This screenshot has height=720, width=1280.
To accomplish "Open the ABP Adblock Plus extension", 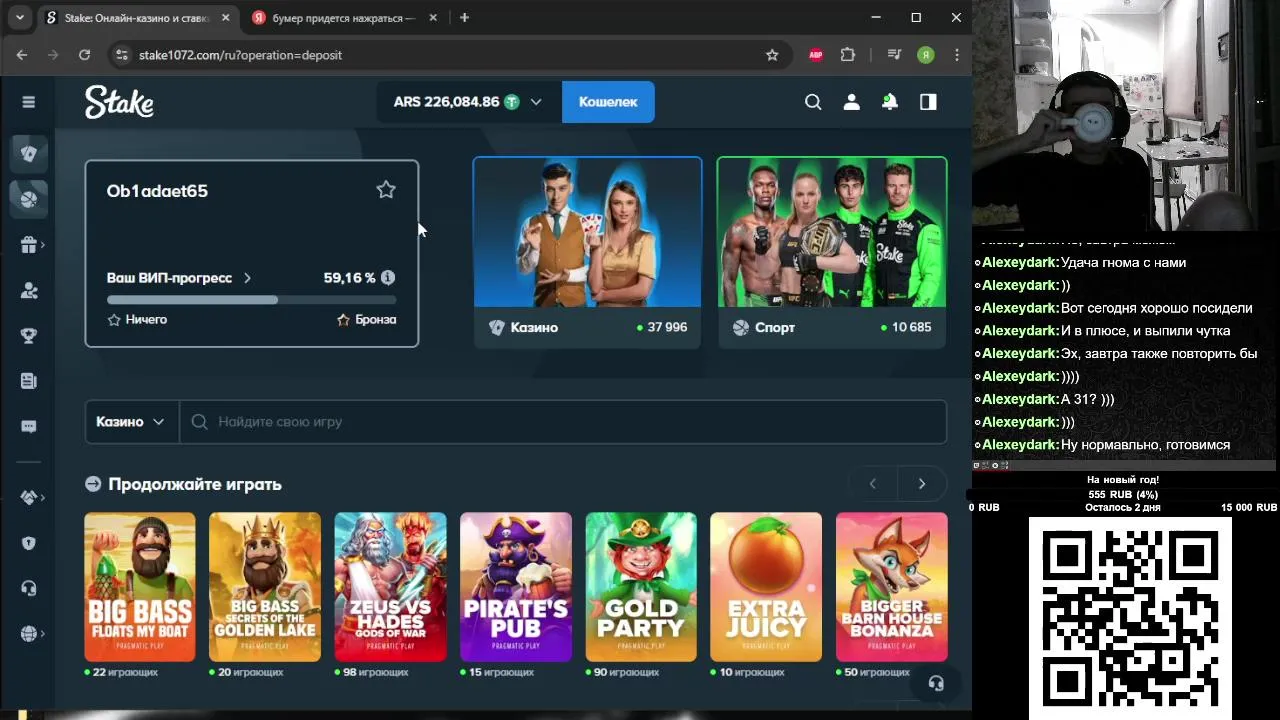I will tap(816, 55).
